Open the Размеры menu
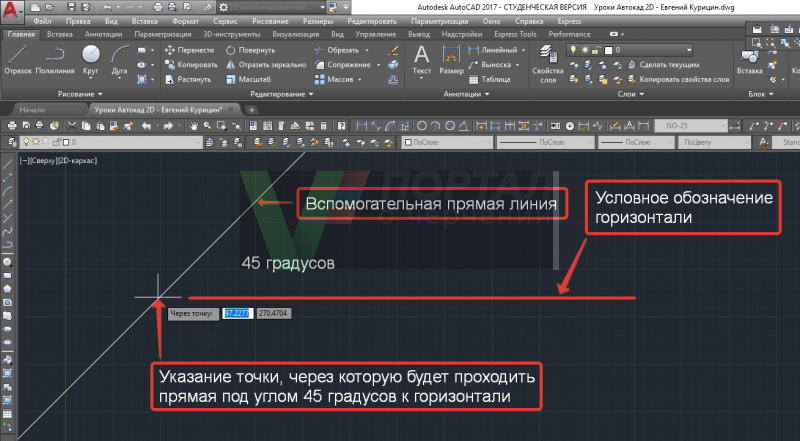 click(318, 21)
